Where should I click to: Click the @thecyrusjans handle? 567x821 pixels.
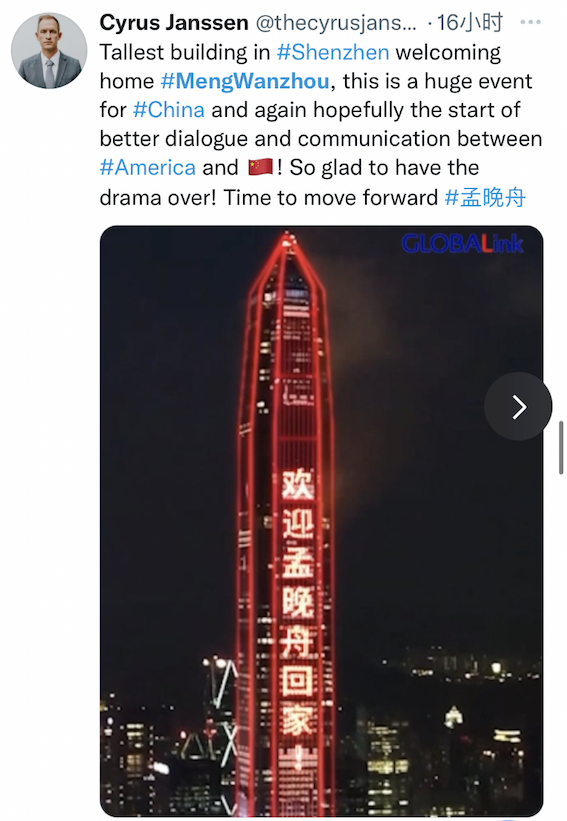336,23
